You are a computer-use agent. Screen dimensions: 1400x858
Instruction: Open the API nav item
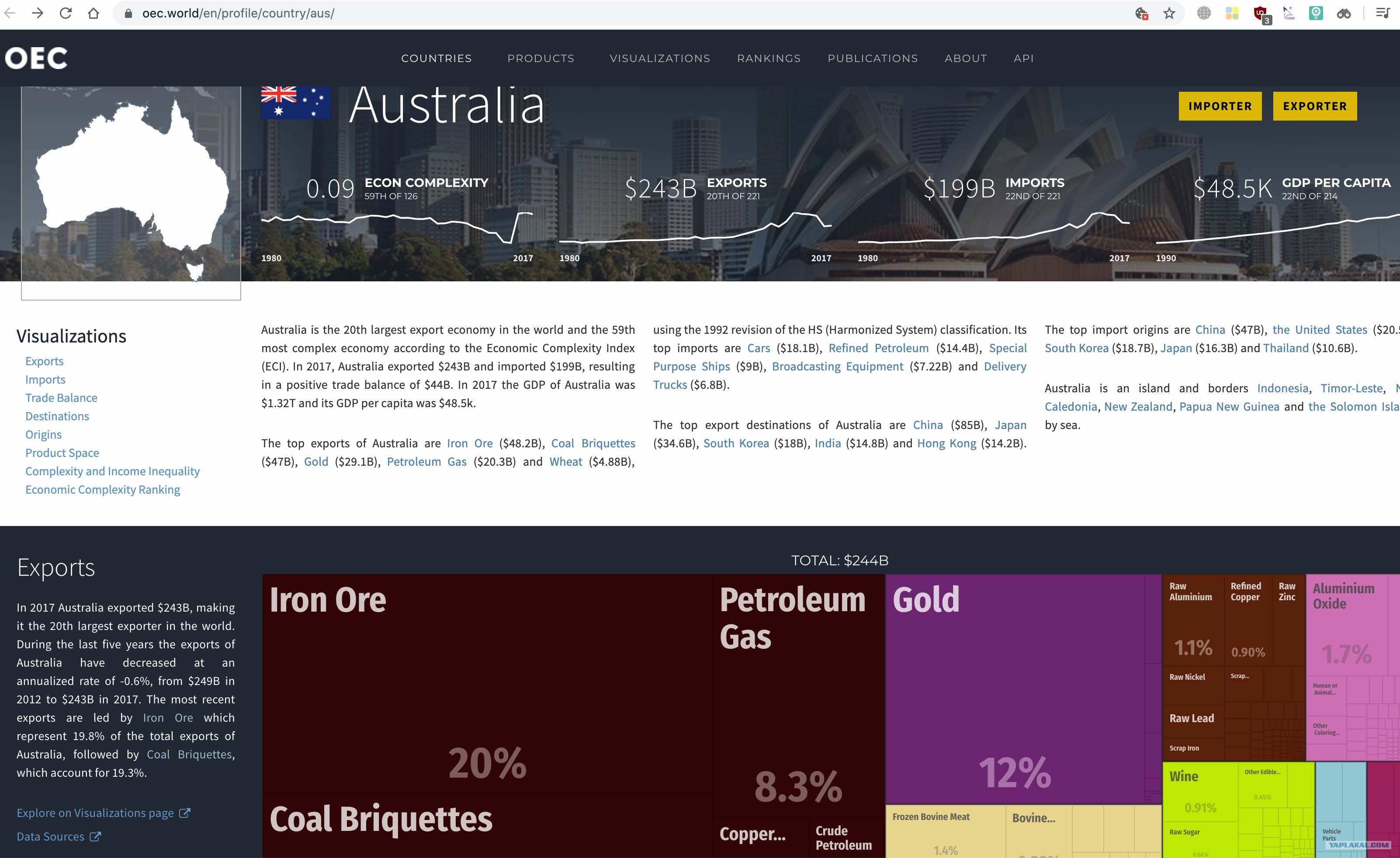click(1023, 58)
